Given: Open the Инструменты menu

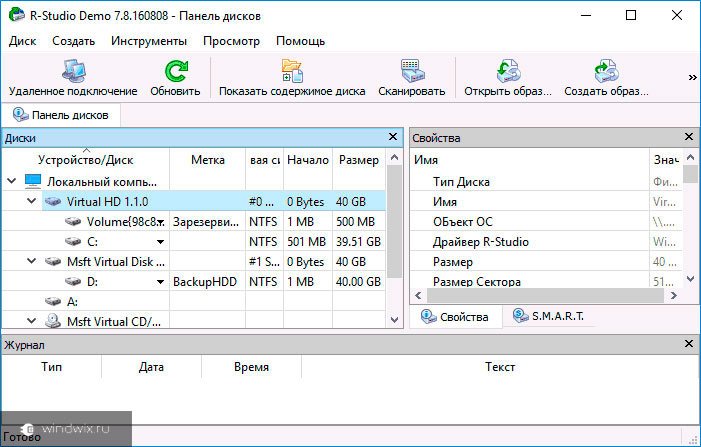Looking at the screenshot, I should point(149,41).
